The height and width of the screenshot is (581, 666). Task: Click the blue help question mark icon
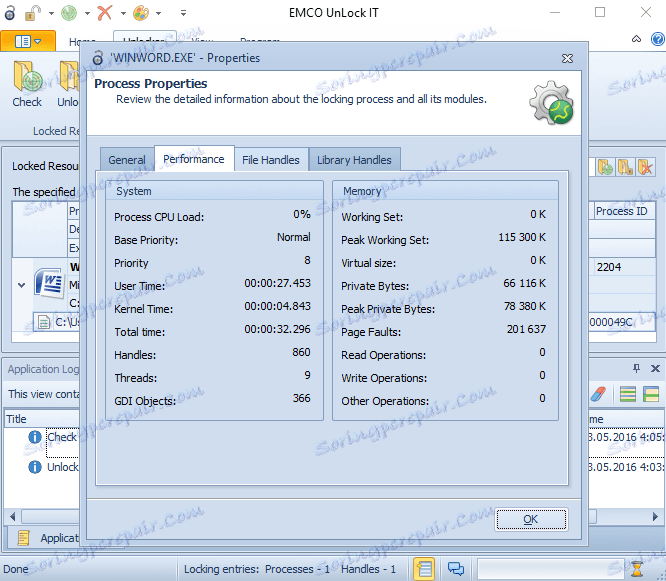[x=658, y=39]
